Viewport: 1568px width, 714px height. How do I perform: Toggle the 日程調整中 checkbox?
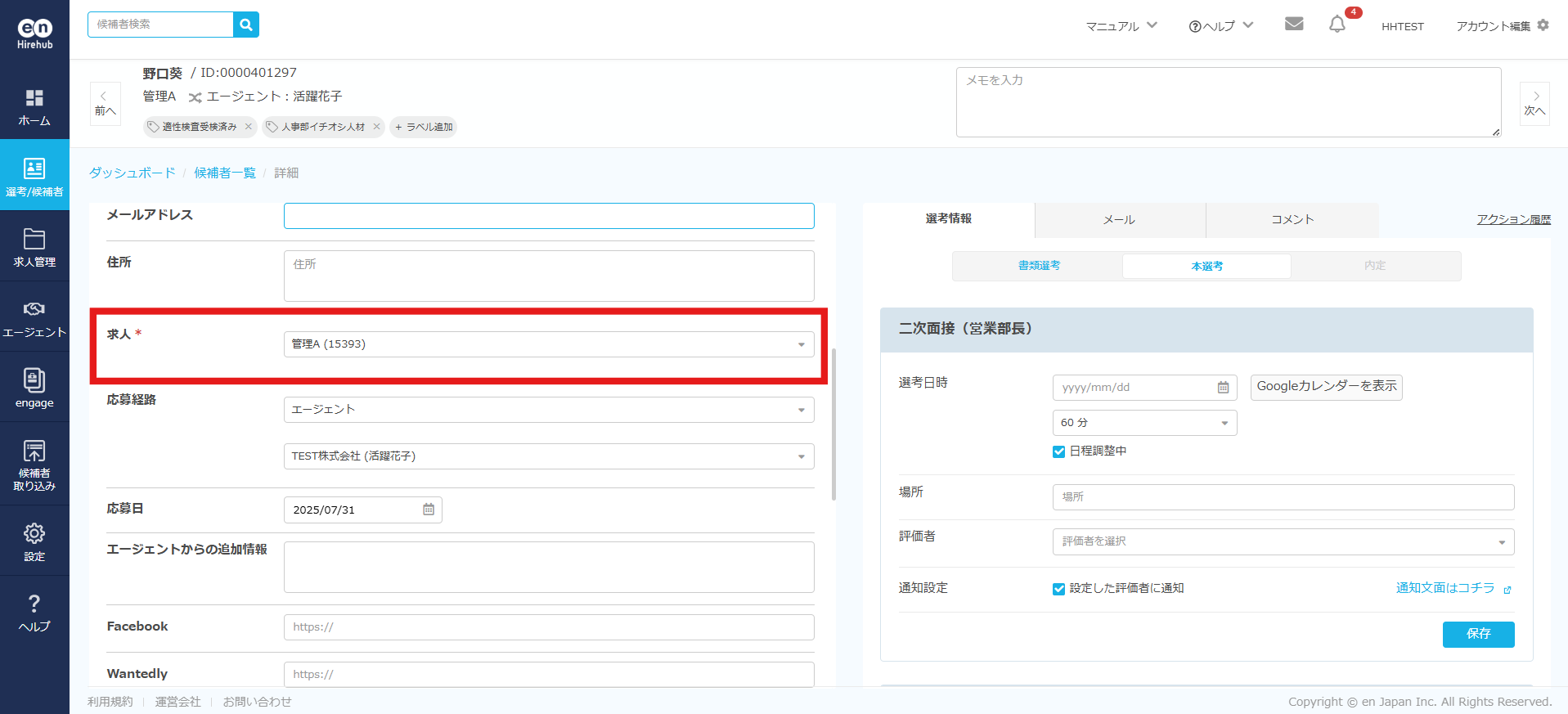click(x=1059, y=451)
